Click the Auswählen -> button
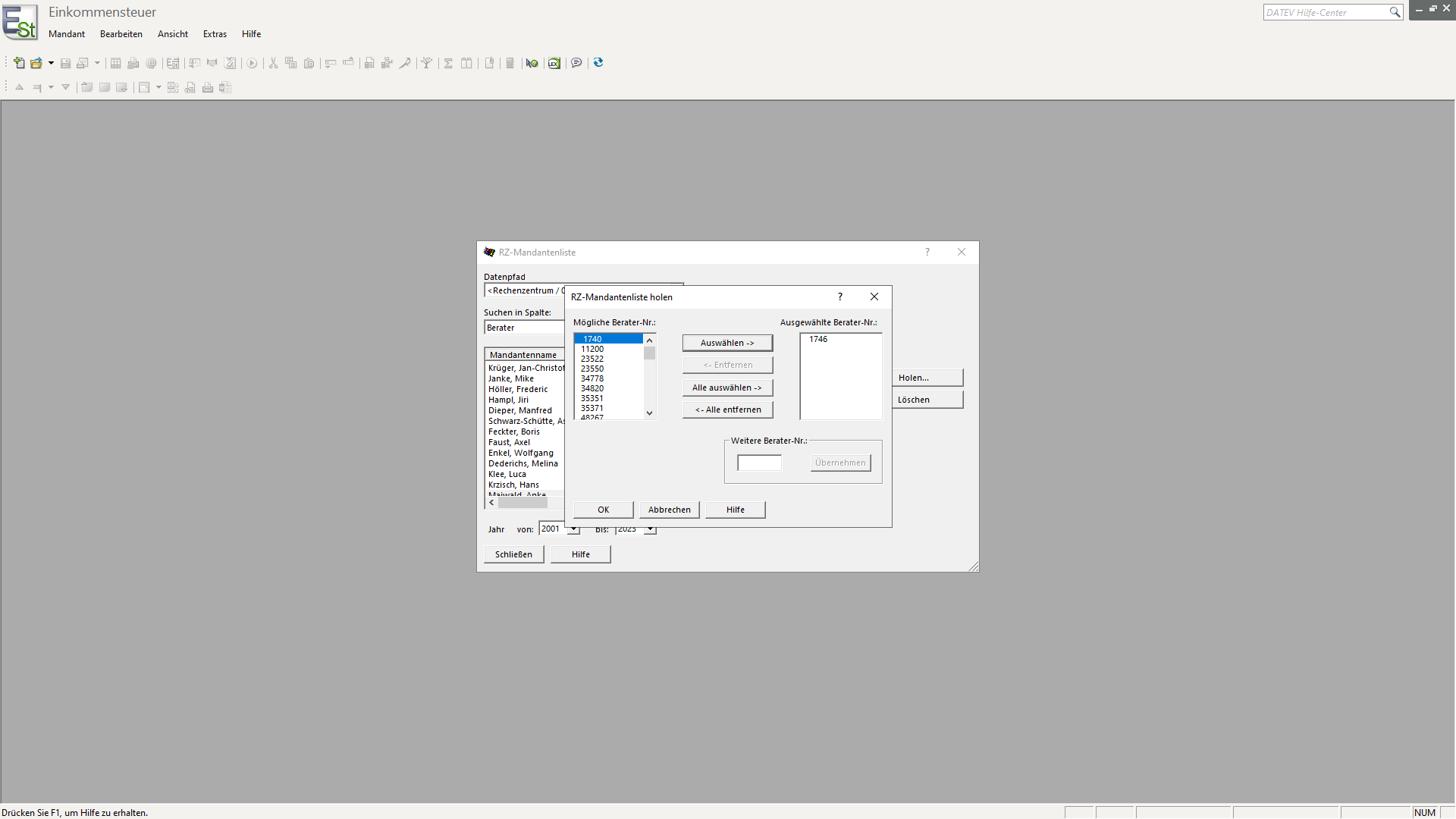 (727, 343)
